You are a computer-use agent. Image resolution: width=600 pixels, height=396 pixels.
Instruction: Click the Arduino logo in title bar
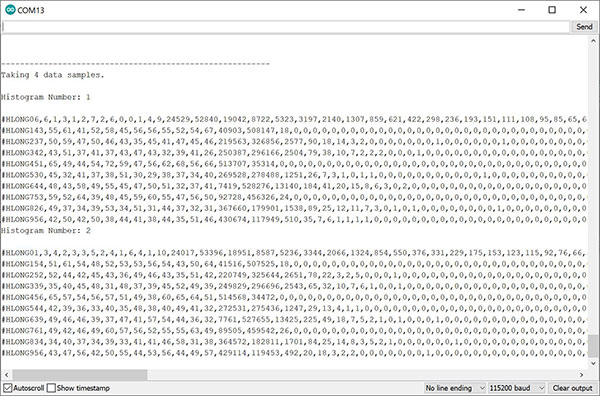10,10
